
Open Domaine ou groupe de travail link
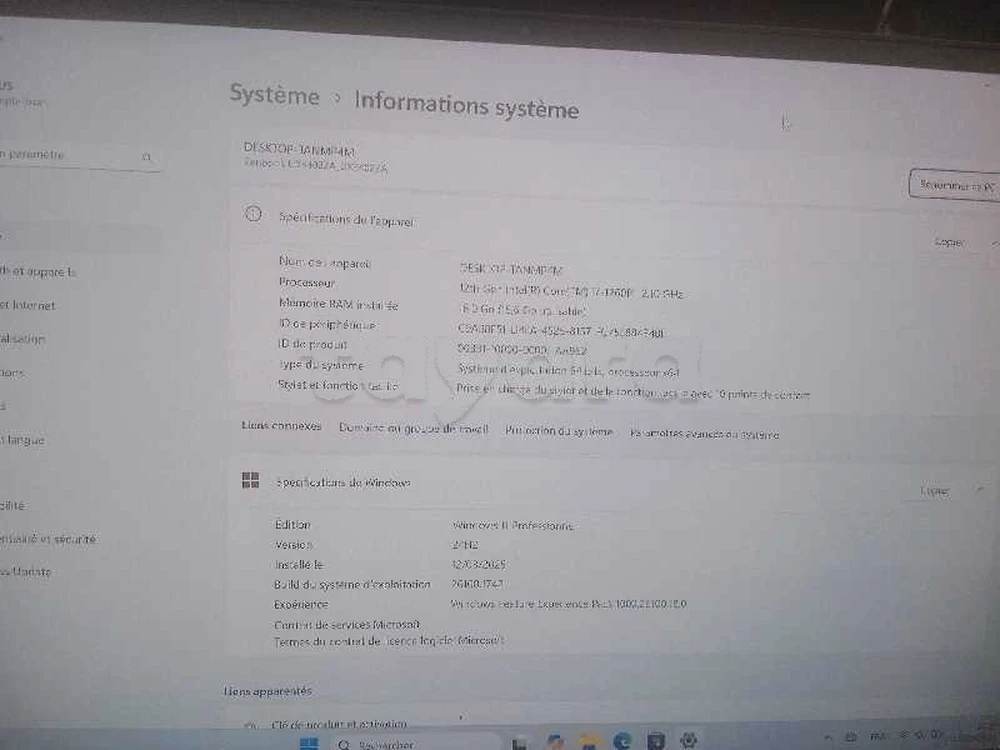tap(413, 429)
